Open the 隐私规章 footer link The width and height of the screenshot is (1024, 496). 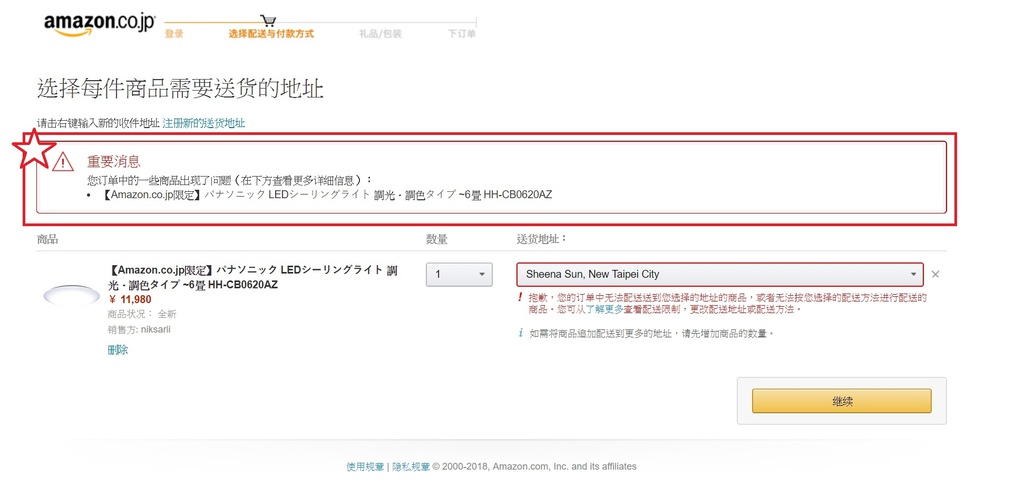tap(410, 466)
